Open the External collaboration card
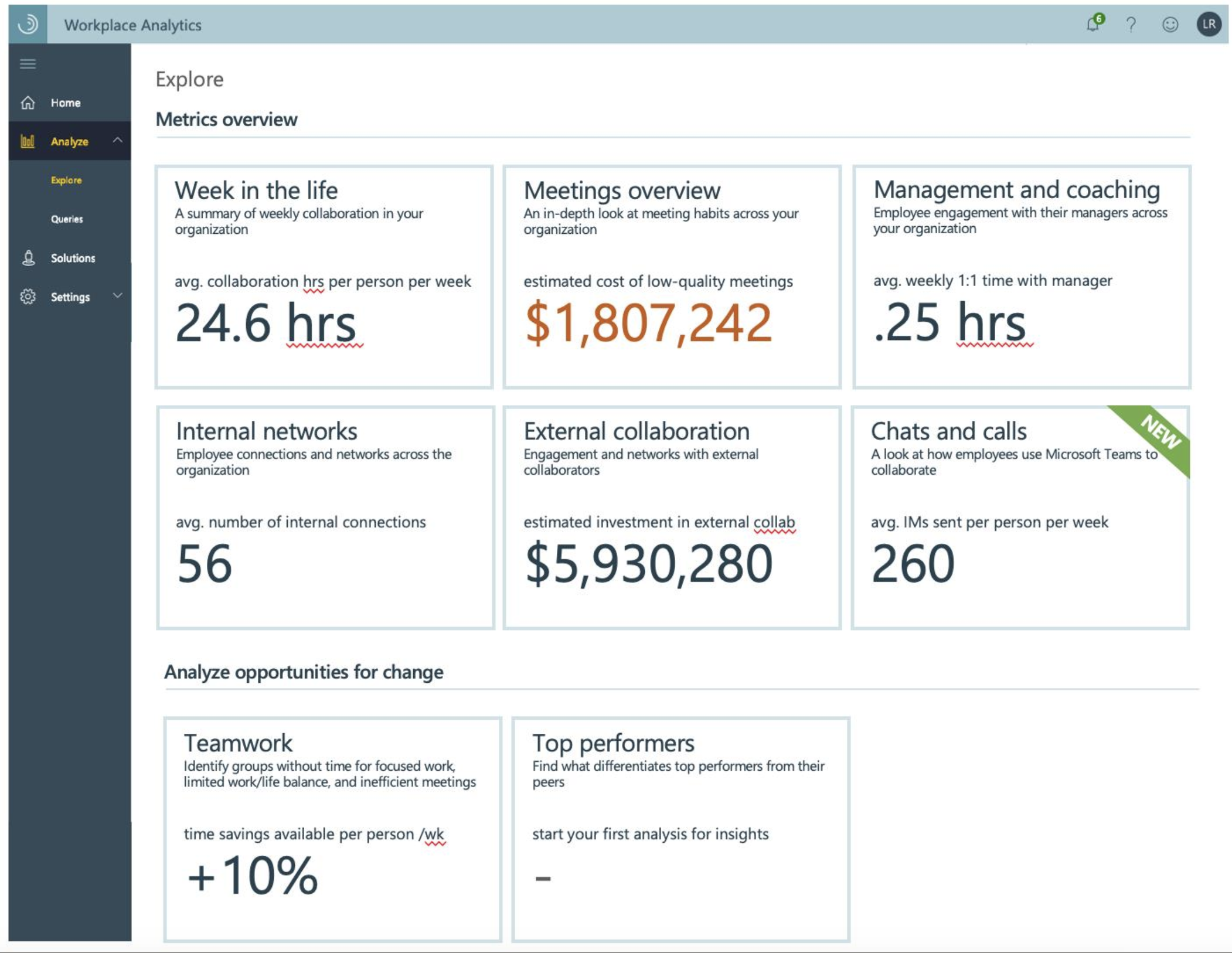The width and height of the screenshot is (1232, 953). click(672, 518)
